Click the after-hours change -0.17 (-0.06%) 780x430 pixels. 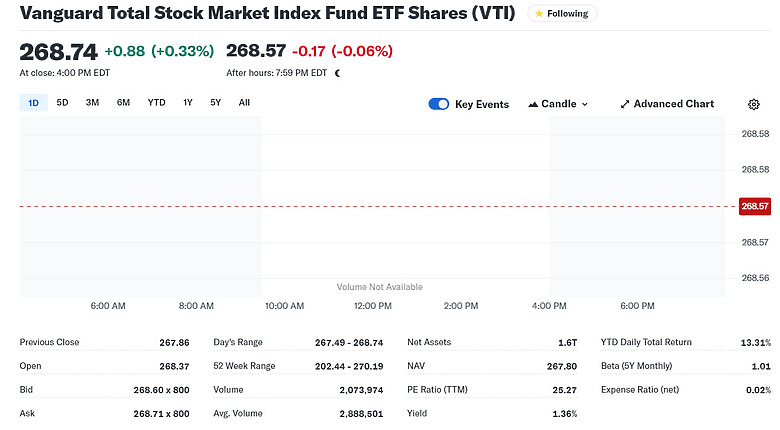[x=342, y=51]
